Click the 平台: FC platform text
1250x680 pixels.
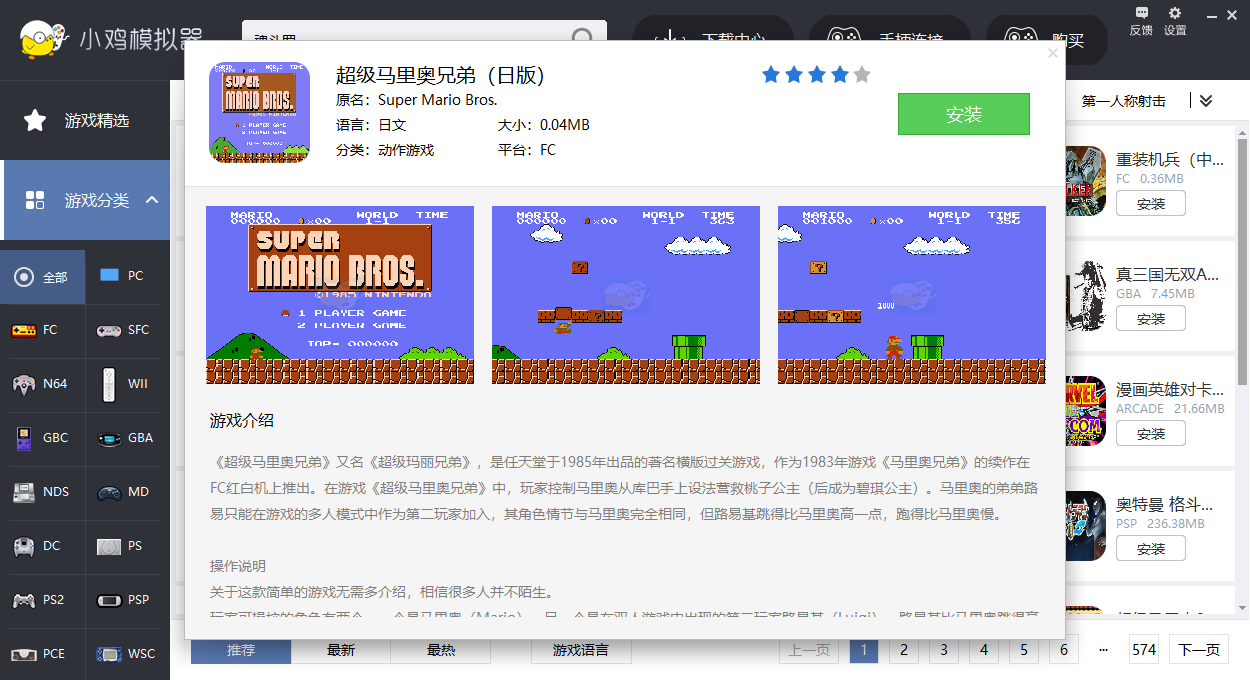pyautogui.click(x=527, y=150)
